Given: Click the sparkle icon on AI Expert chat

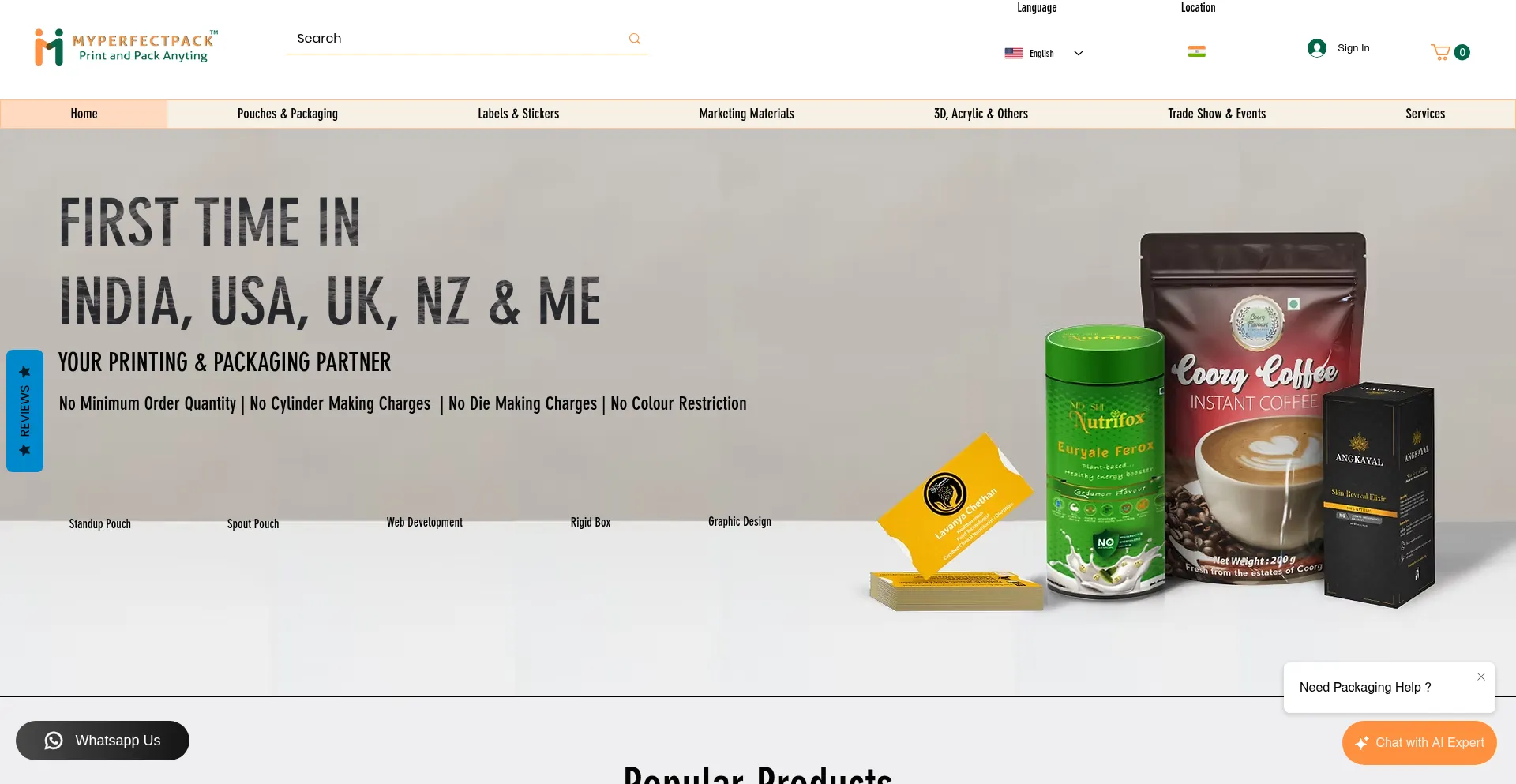Looking at the screenshot, I should 1362,743.
